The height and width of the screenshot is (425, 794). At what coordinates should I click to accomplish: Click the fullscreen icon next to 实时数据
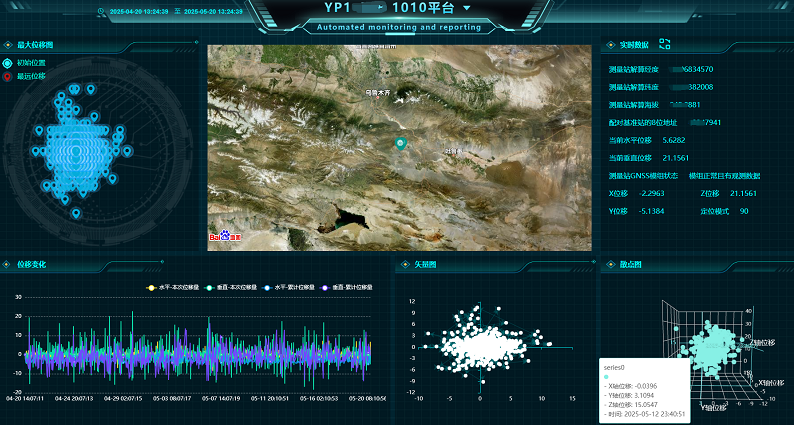point(665,44)
